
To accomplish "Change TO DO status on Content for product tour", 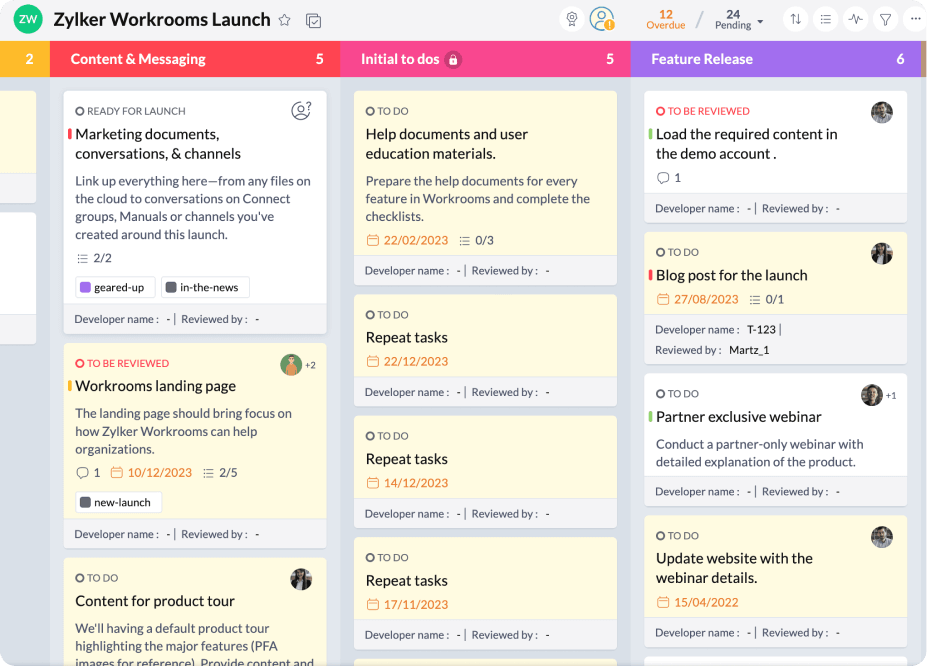I will [97, 578].
